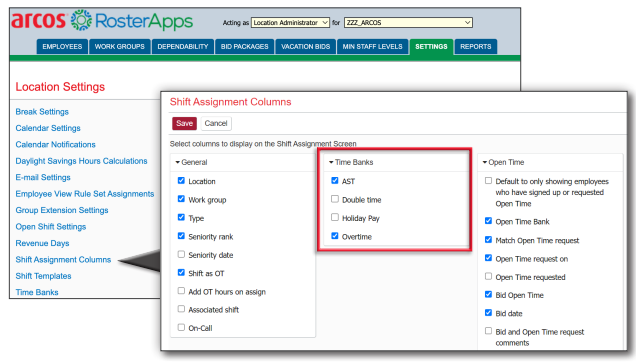Open Shift Assignment Columns link

(x=63, y=260)
